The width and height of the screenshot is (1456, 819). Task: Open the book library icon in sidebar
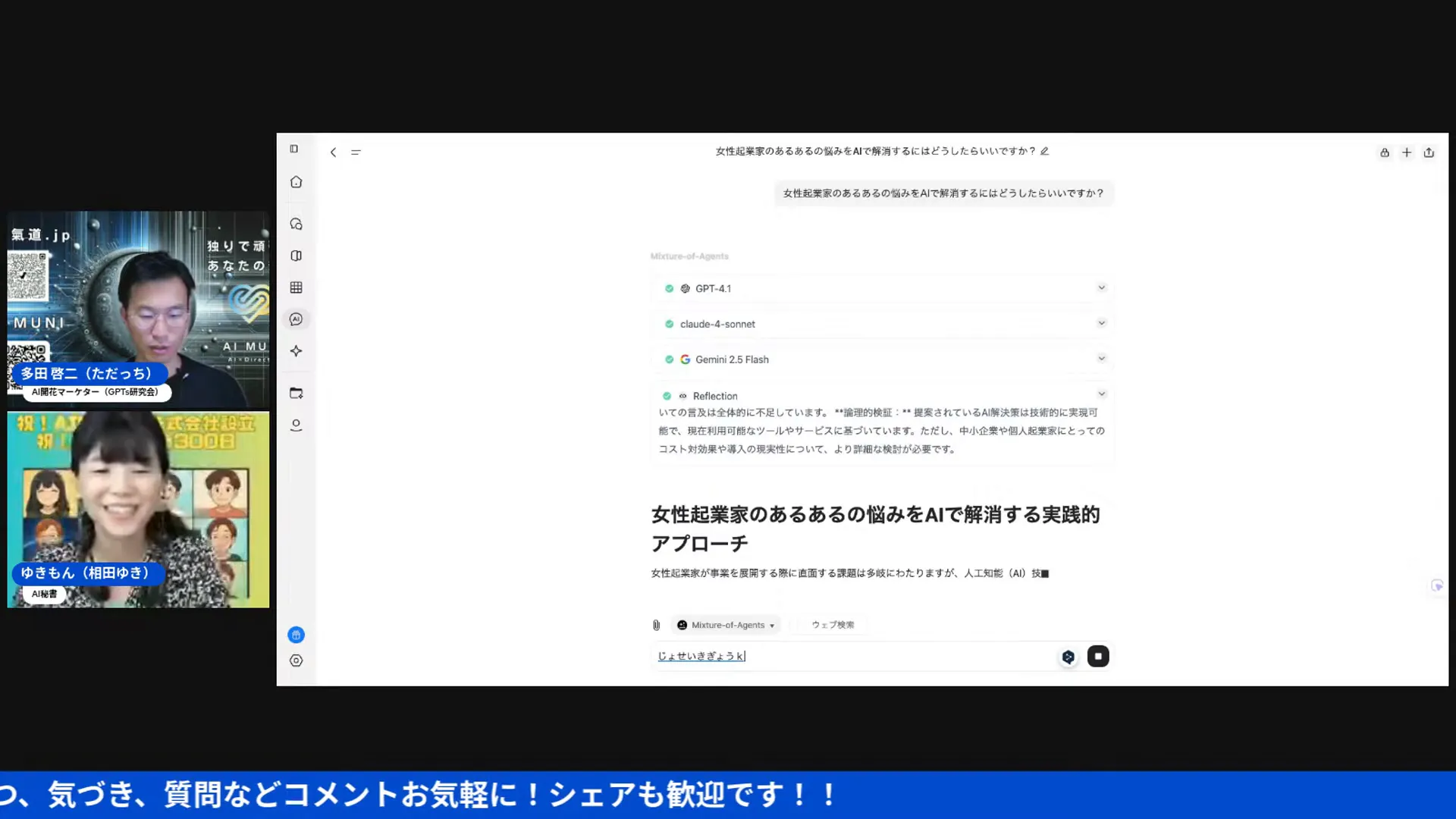(x=297, y=256)
